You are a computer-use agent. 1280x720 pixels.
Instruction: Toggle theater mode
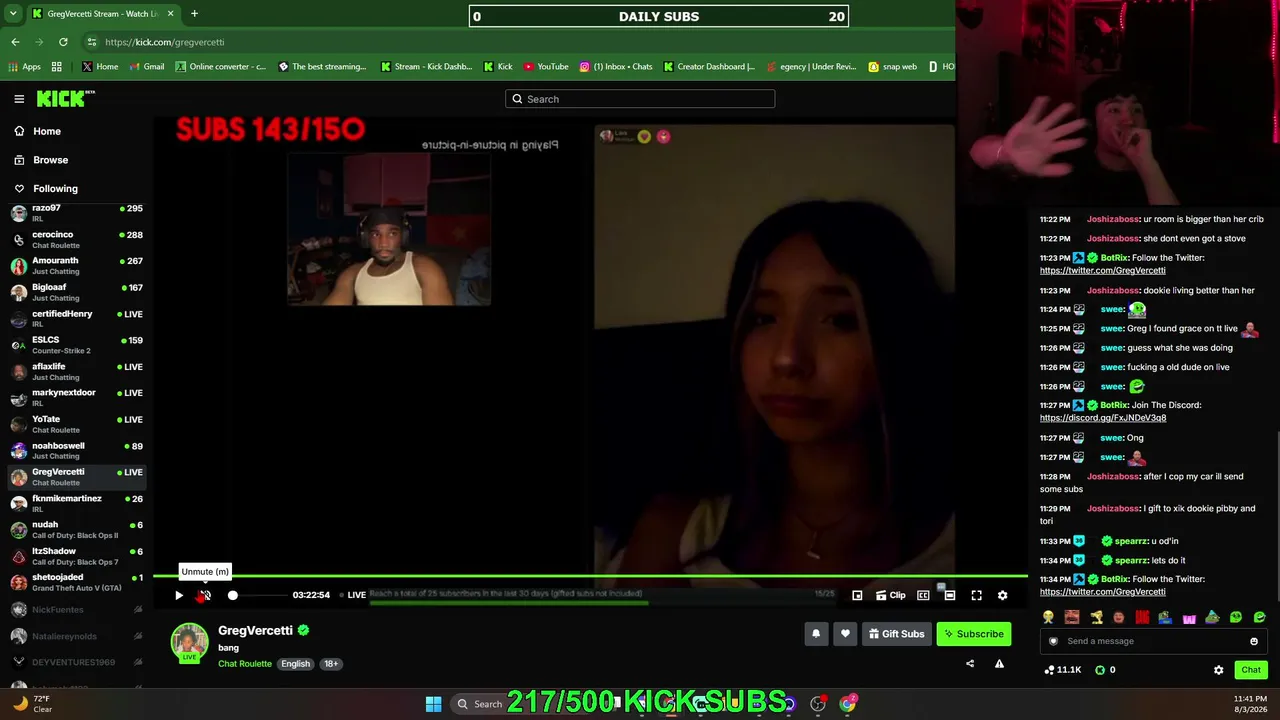coord(949,595)
